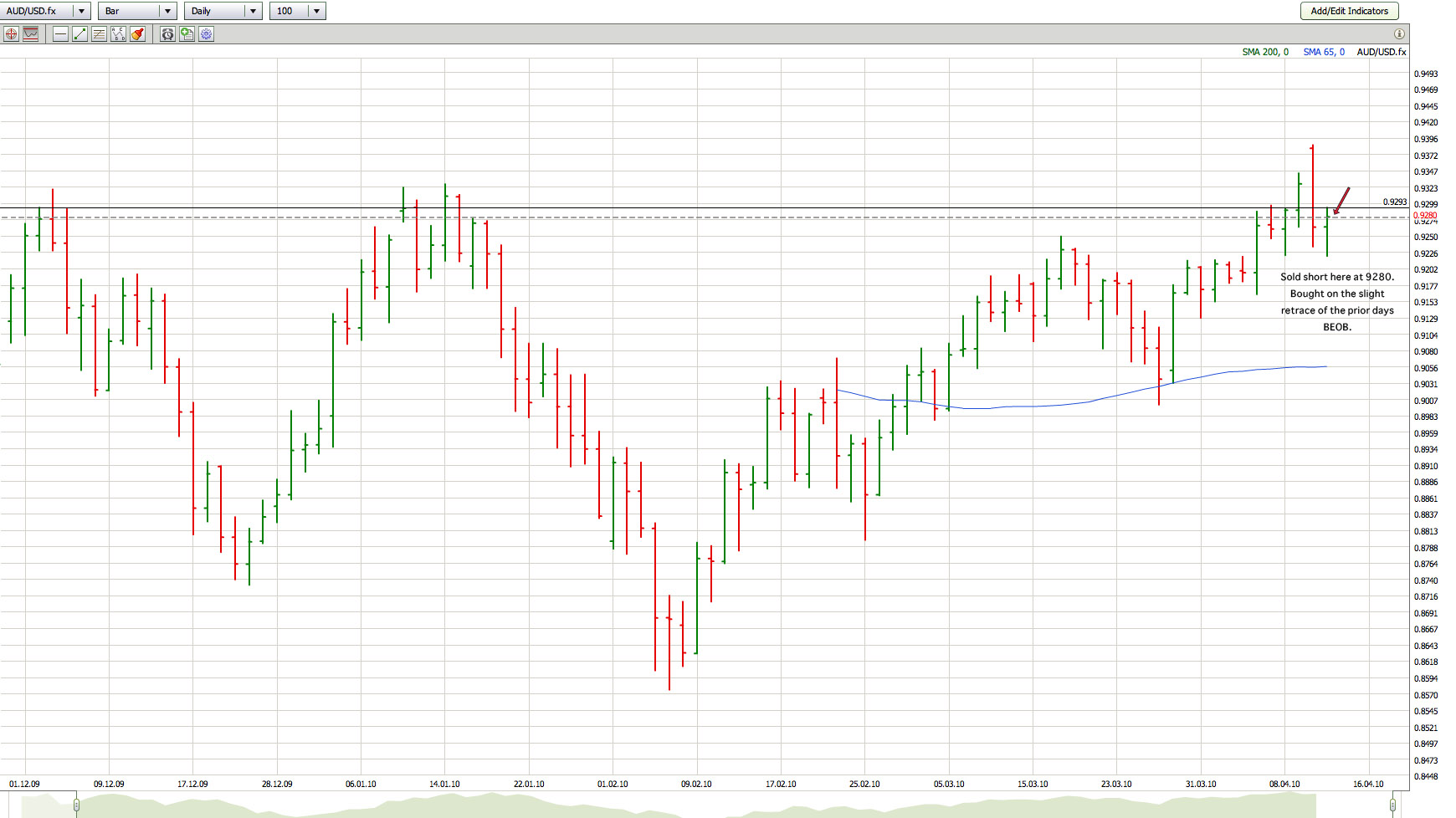
Task: Choose the Fibonacci retracement lines tool
Action: point(99,34)
